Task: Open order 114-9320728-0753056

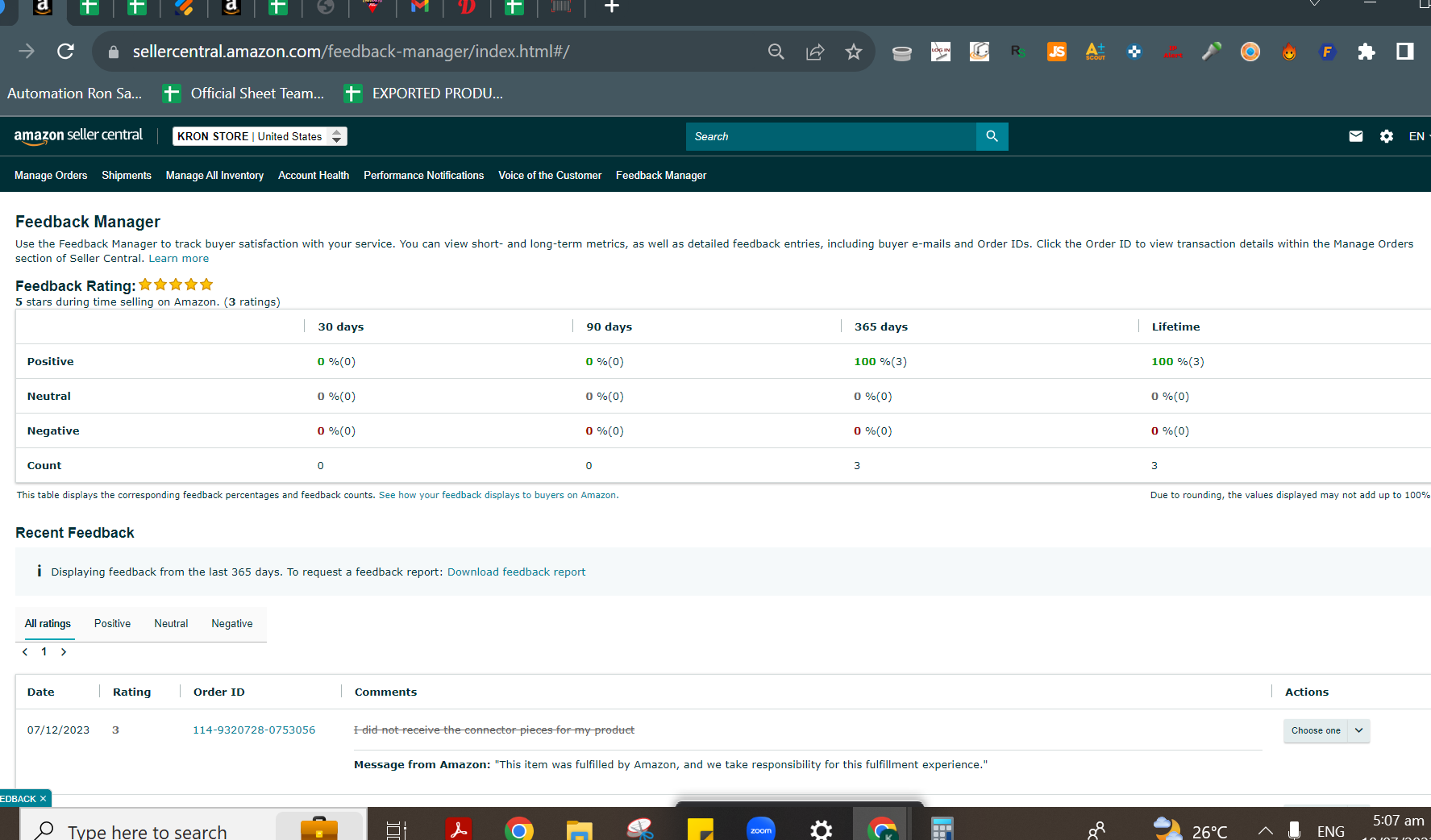Action: coord(254,730)
